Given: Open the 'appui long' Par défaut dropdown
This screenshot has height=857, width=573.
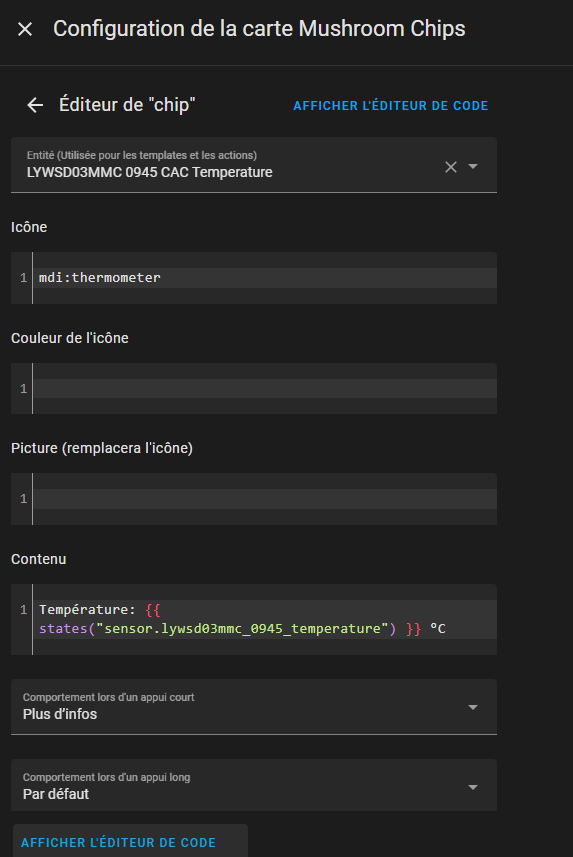Looking at the screenshot, I should (254, 785).
